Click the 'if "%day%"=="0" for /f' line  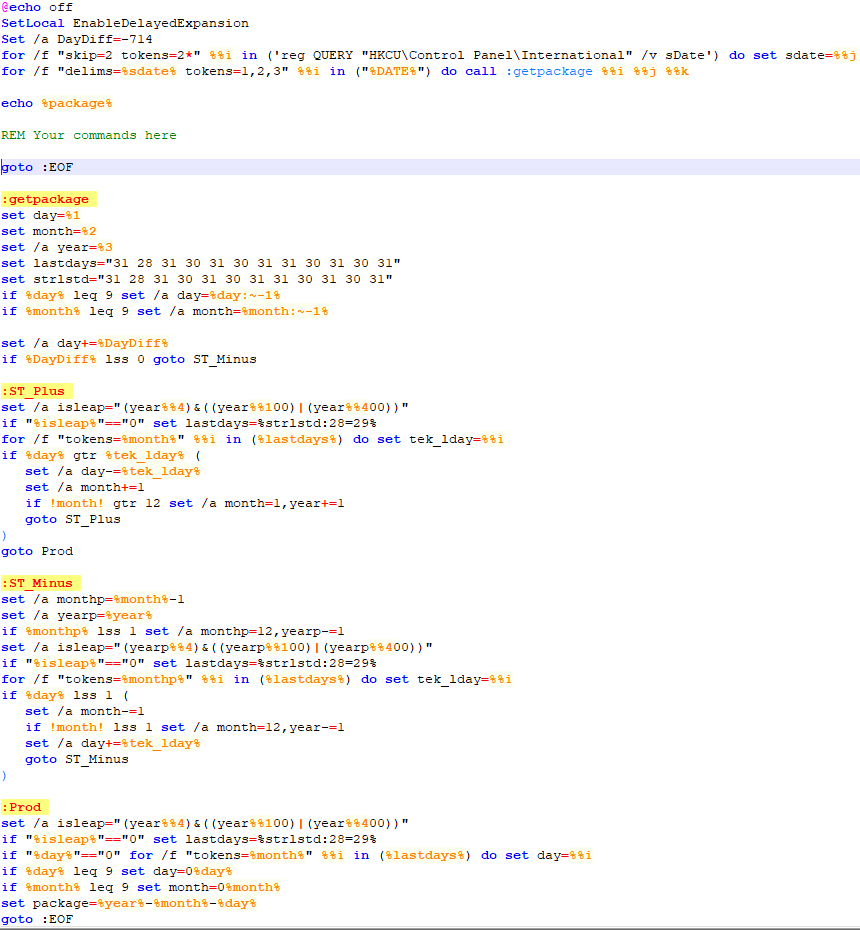(x=296, y=856)
